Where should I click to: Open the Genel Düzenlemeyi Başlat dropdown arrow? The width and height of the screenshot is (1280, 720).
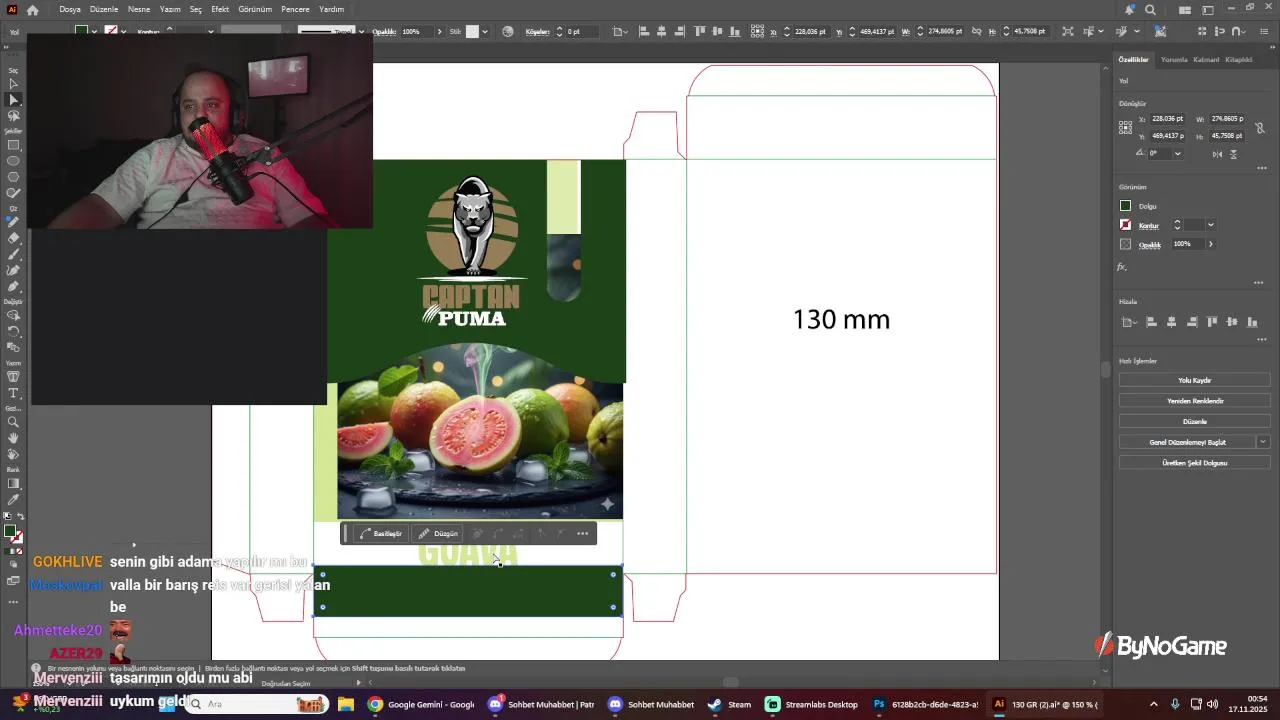pos(1263,442)
